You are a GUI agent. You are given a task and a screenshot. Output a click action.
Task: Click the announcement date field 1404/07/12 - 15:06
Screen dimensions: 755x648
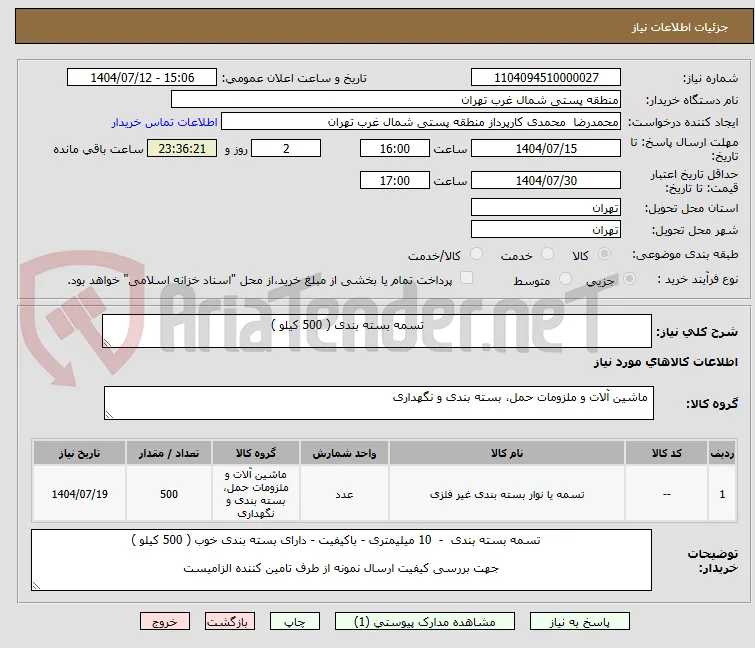click(142, 78)
